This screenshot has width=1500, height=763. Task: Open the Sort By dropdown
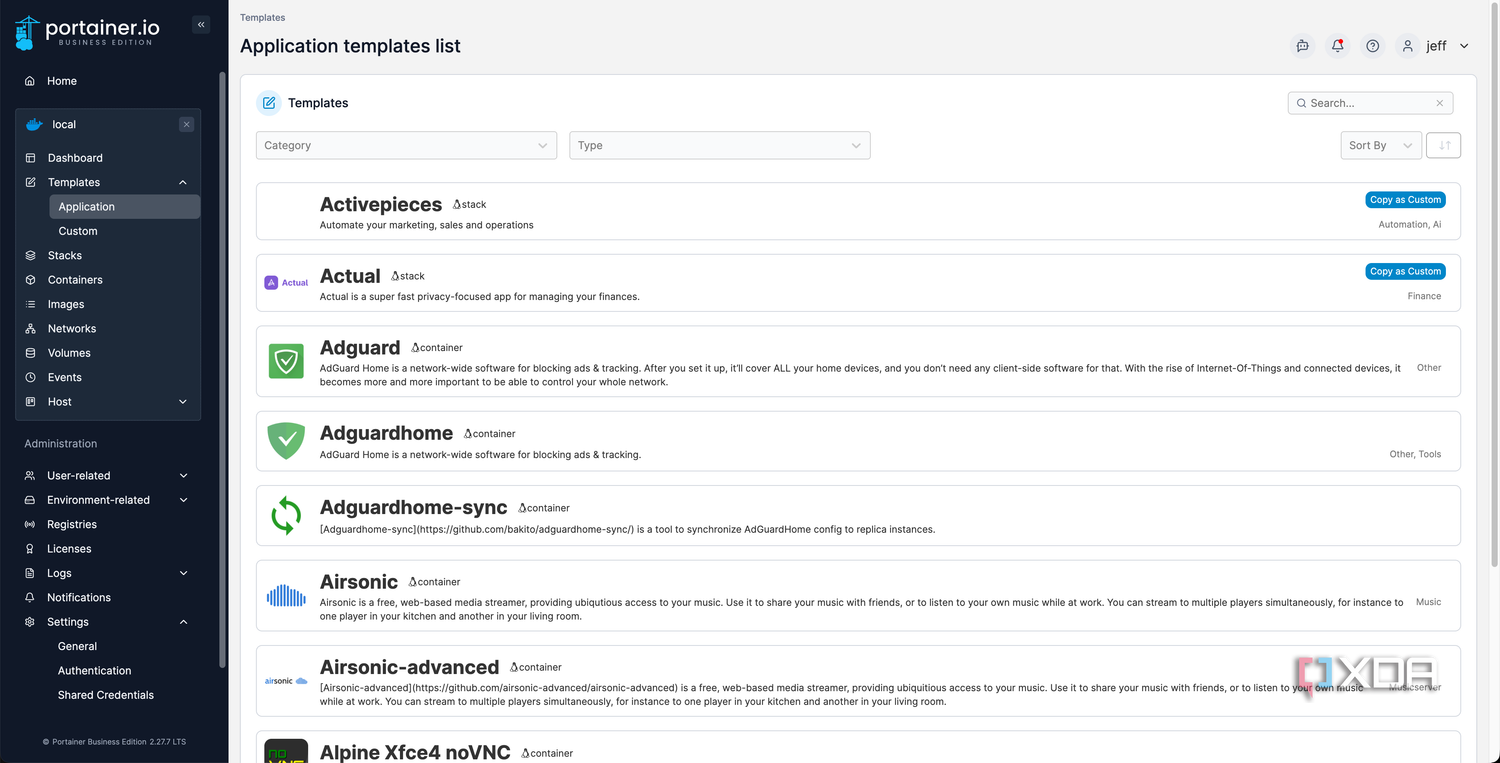click(1381, 145)
